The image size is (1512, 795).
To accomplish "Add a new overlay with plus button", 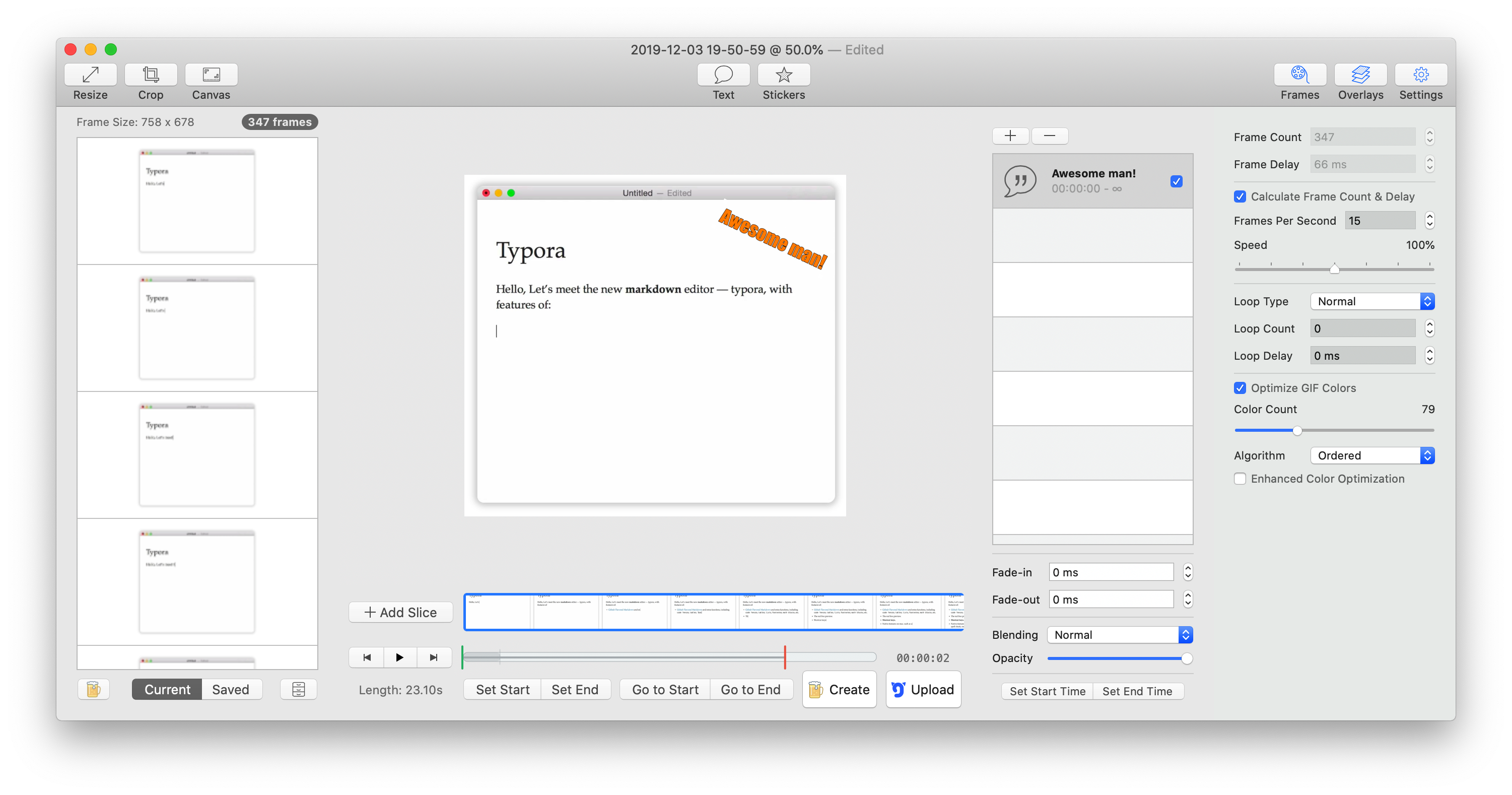I will (x=1010, y=136).
